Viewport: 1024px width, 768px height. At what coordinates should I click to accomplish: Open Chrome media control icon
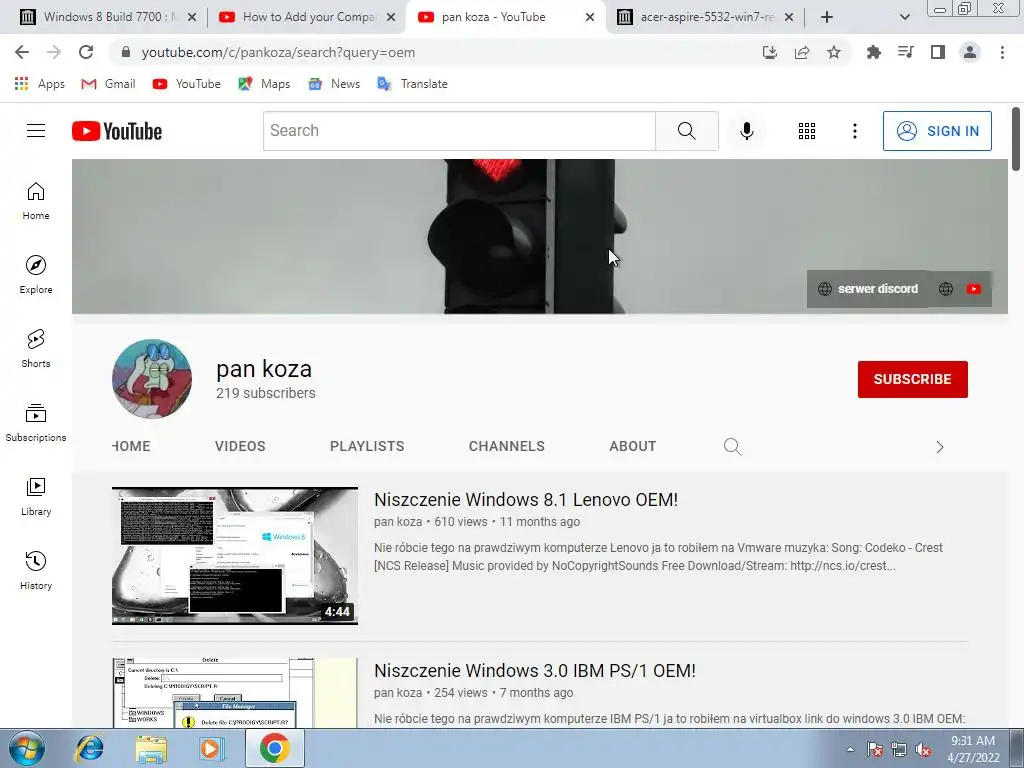click(905, 52)
